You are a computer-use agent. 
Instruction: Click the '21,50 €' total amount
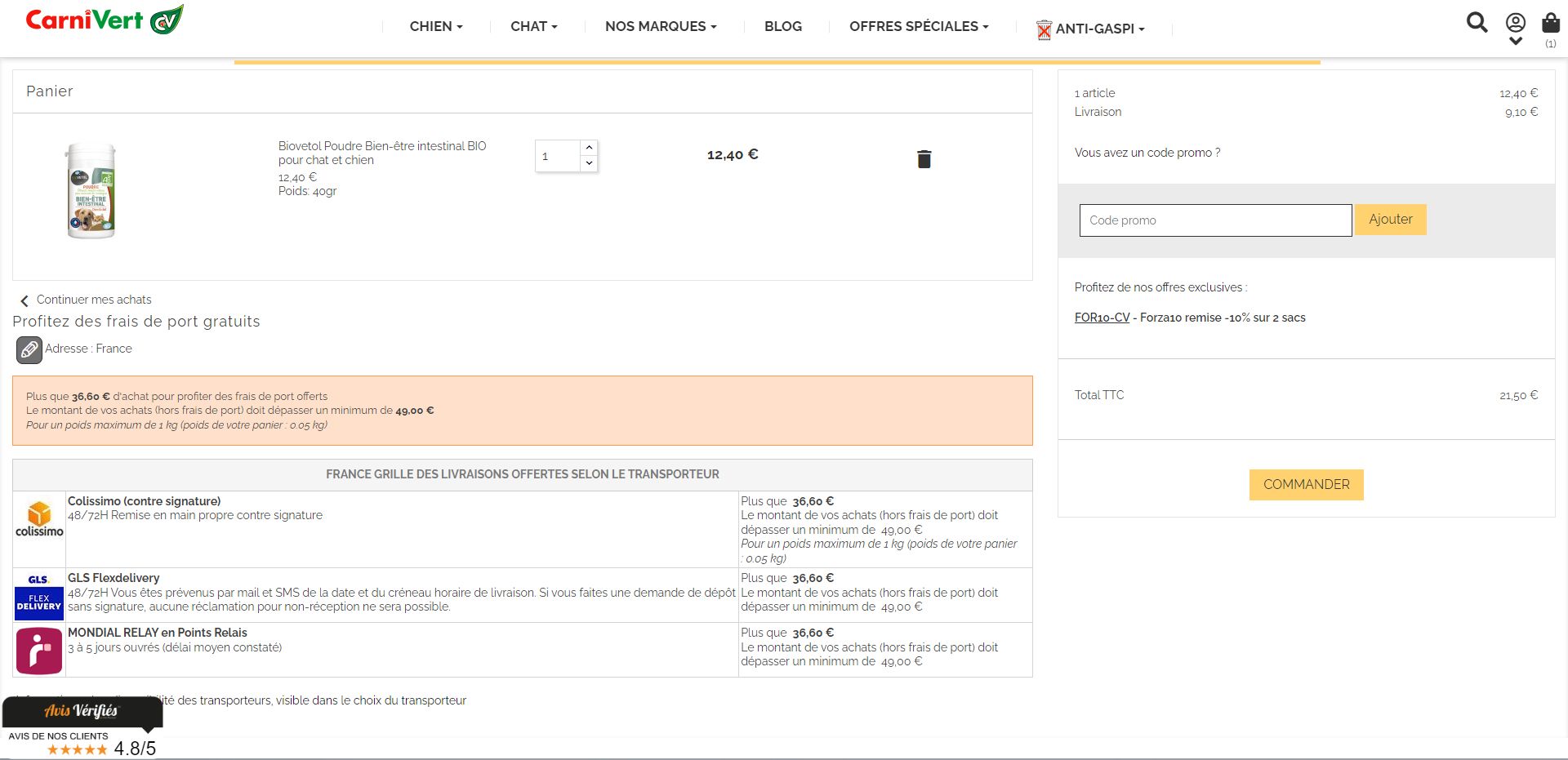[x=1518, y=395]
